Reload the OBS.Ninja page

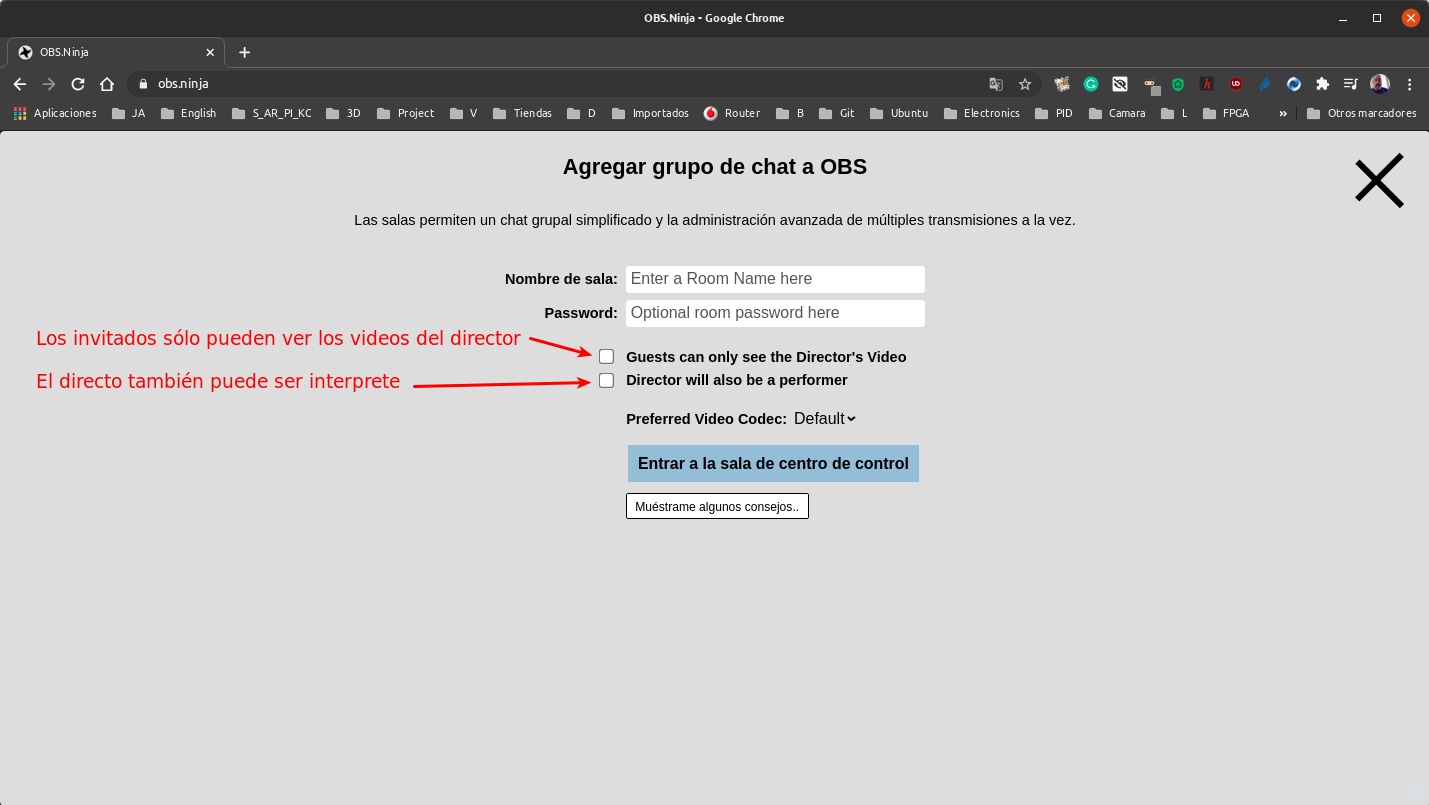(78, 84)
